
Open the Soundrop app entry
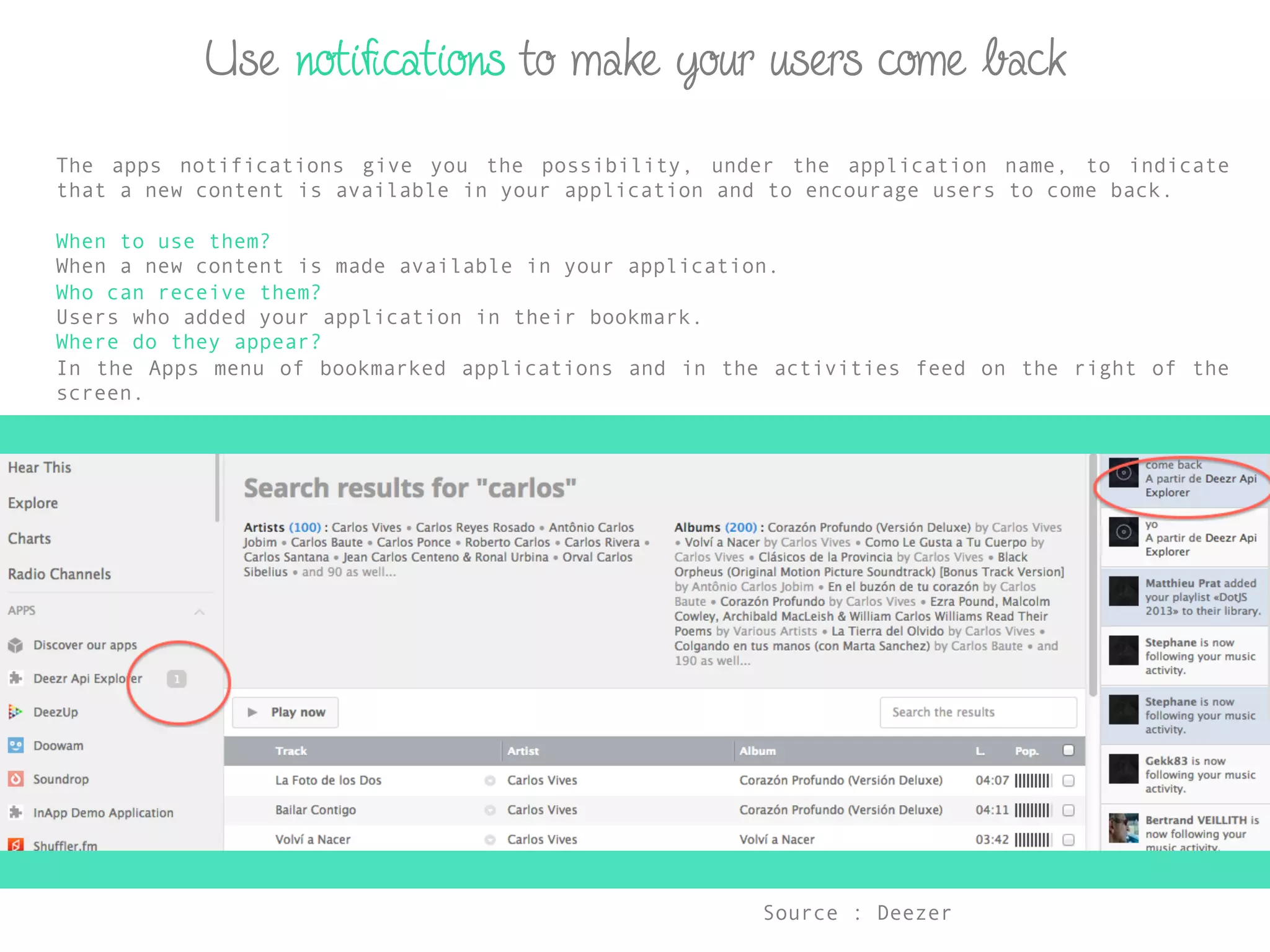point(61,779)
